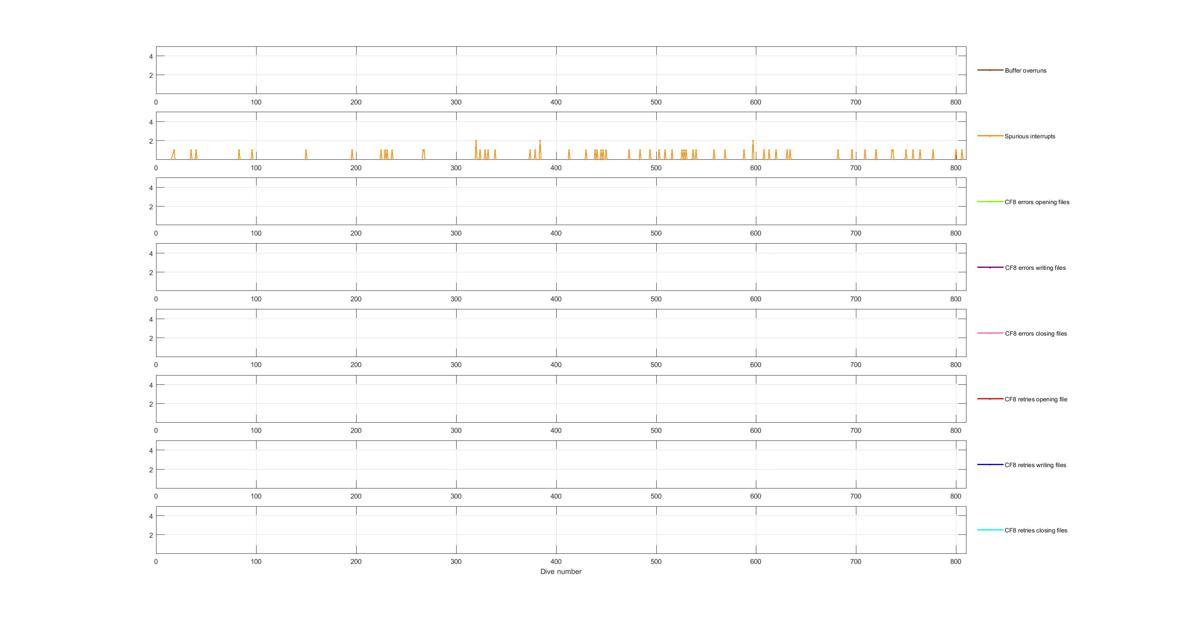Click the '100' tick under the Buffer overruns plot
The image size is (1200, 622).
256,102
